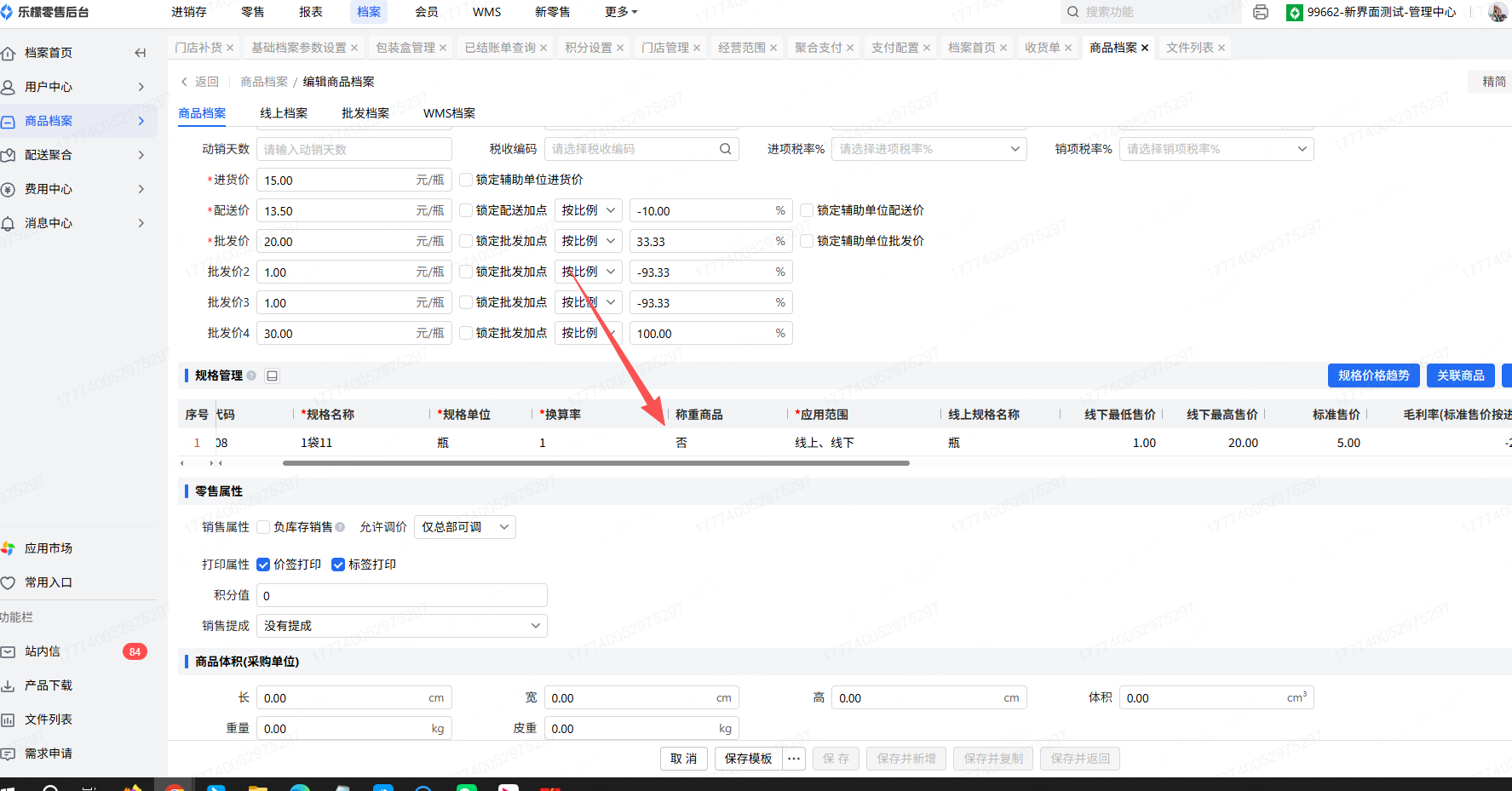Click the 文件列表 icon in the sidebar

pyautogui.click(x=9, y=719)
